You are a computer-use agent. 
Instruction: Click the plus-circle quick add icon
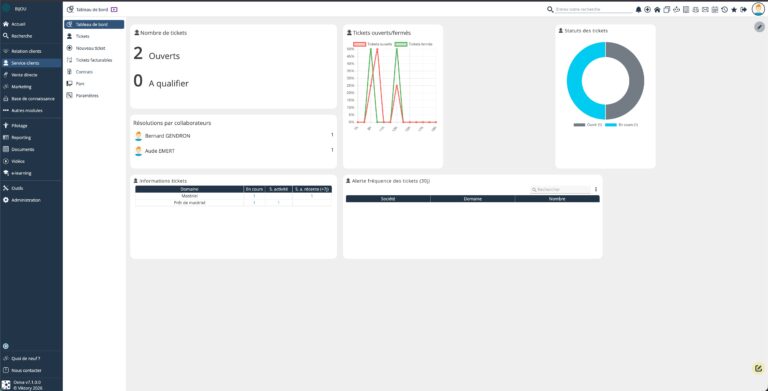coord(648,9)
